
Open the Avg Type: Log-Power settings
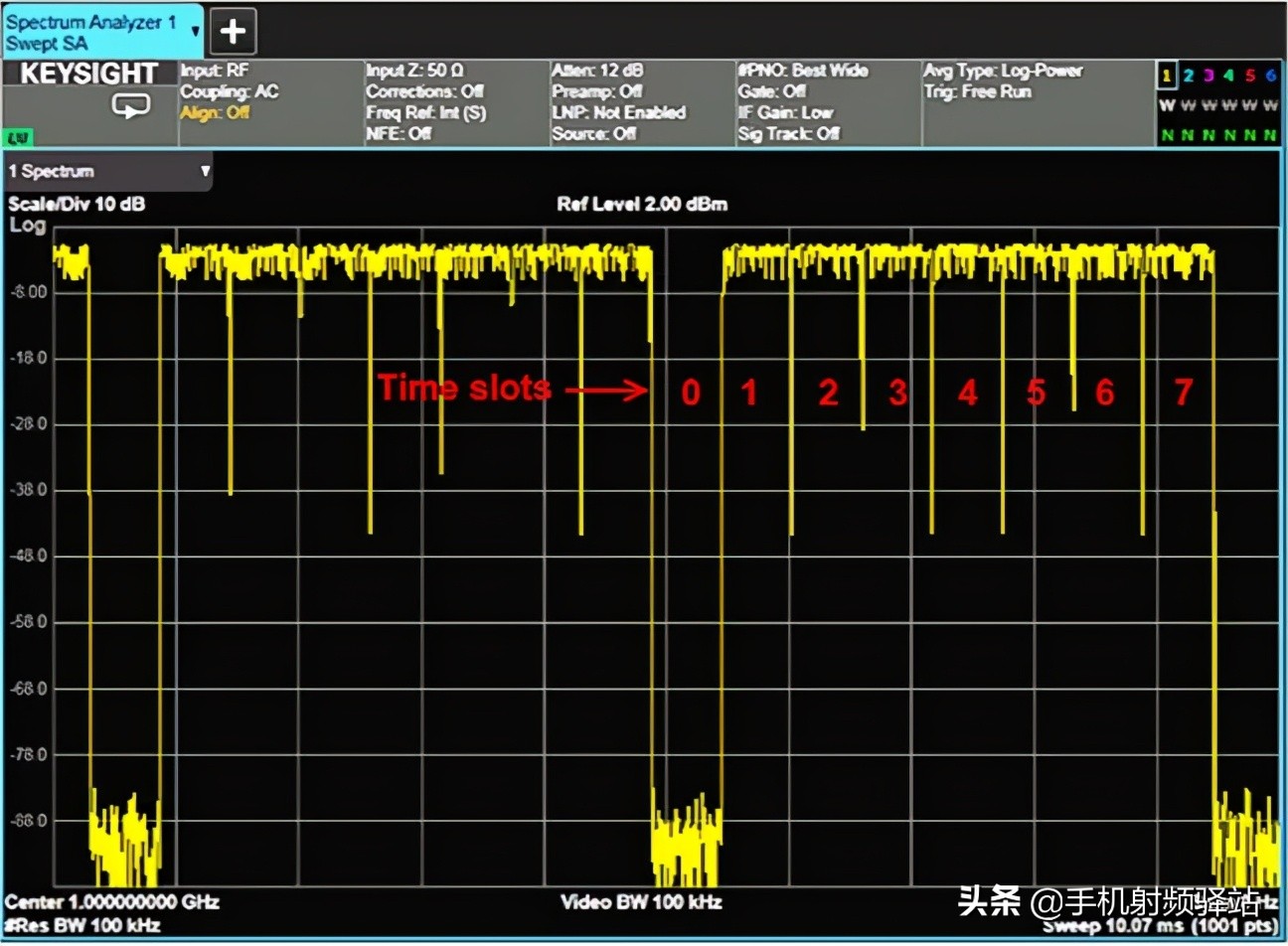tap(1002, 71)
